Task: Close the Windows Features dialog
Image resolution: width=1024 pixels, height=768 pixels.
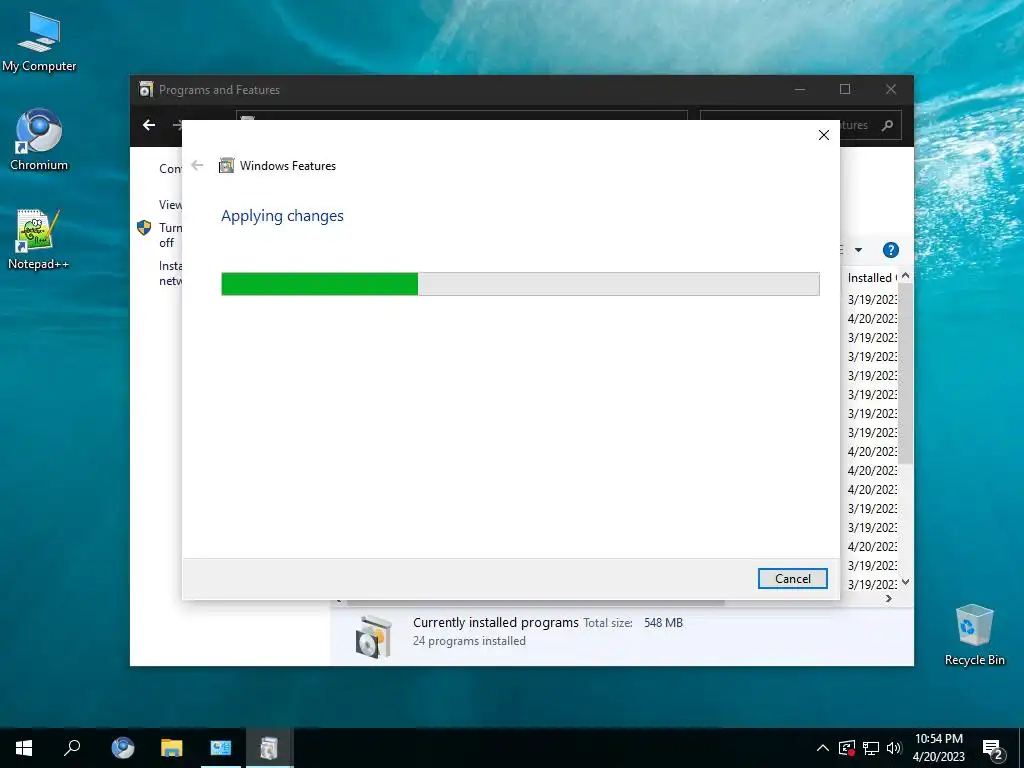Action: pyautogui.click(x=824, y=135)
